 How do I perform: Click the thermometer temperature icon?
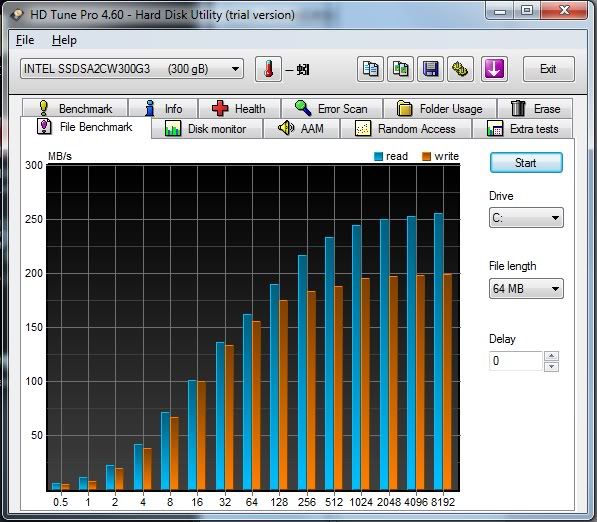coord(268,69)
